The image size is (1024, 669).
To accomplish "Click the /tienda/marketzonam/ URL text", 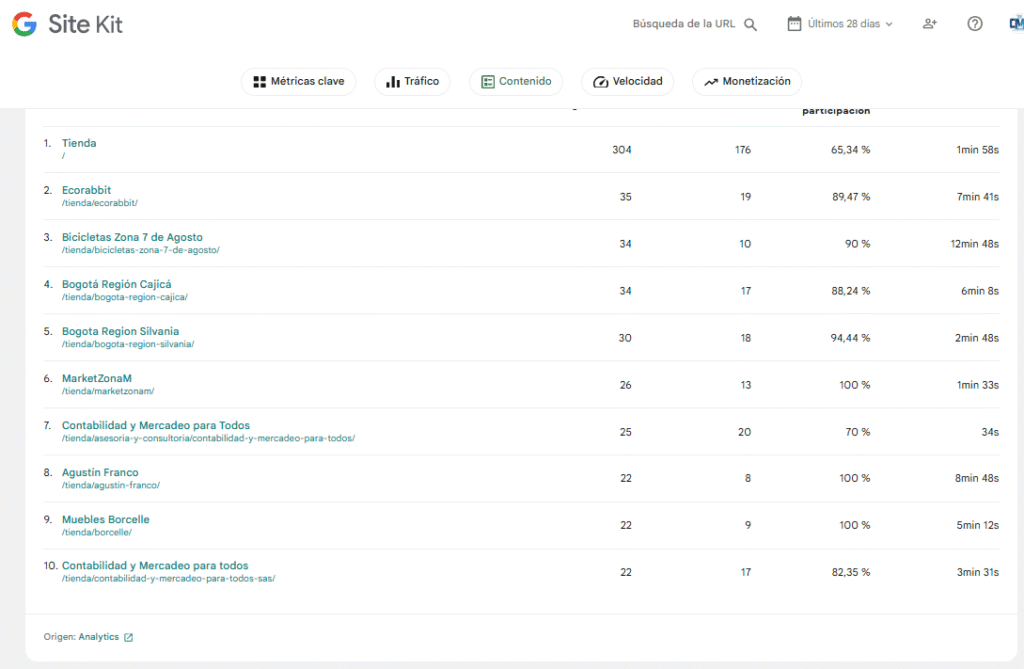I will click(108, 391).
